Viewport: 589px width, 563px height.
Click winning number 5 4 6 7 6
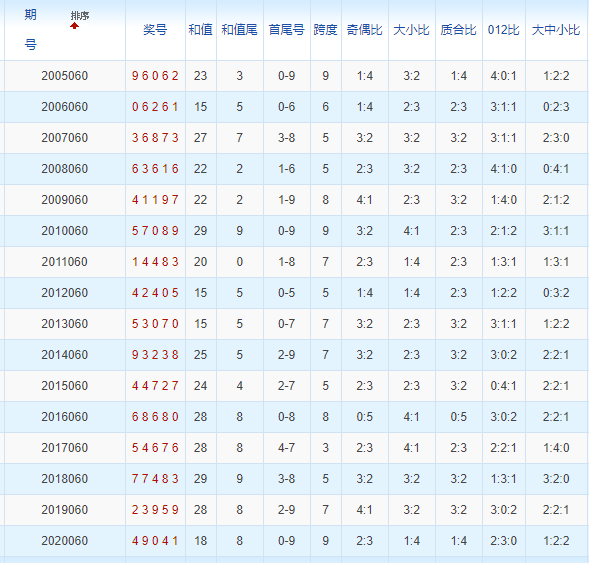coord(155,448)
